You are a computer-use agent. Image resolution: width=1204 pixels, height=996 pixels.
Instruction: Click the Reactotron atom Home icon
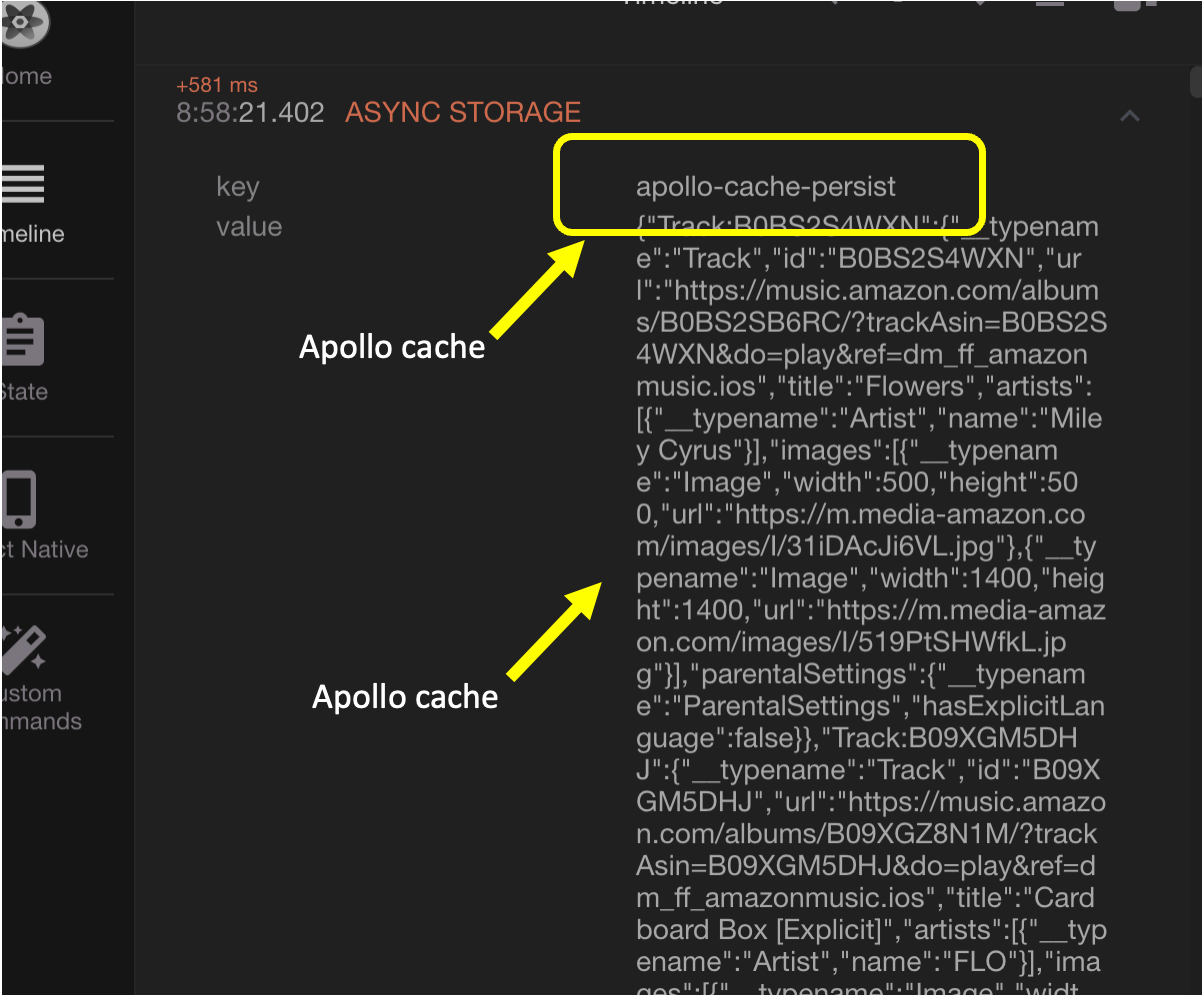[x=22, y=24]
